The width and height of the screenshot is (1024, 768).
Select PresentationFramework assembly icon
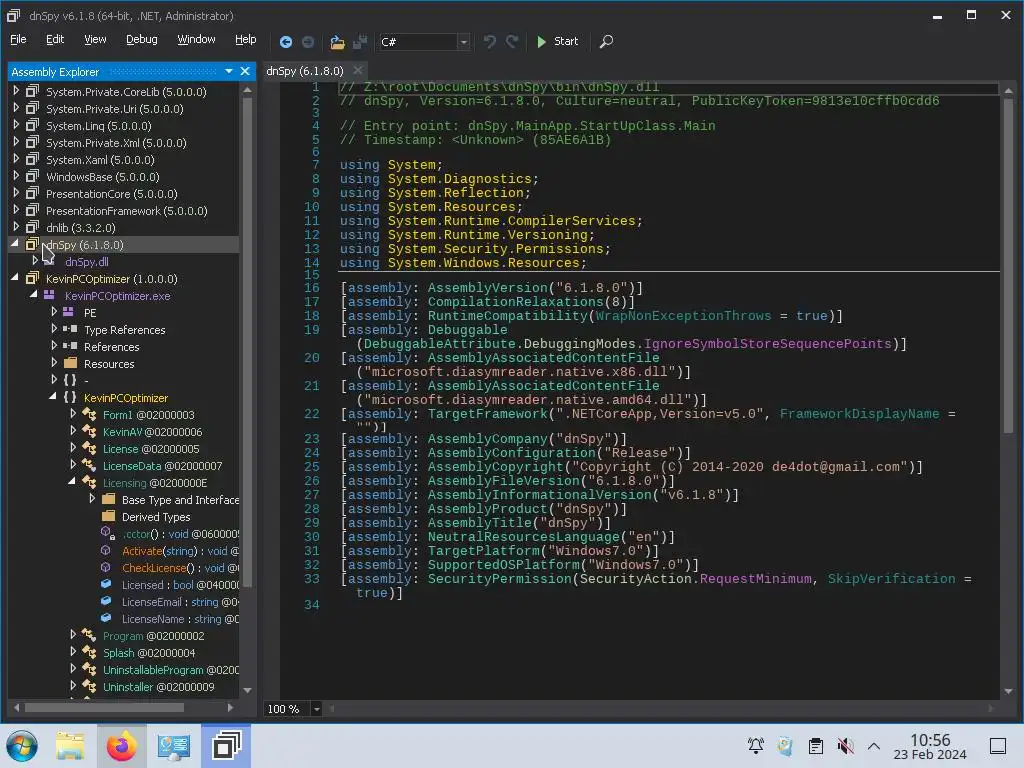33,210
